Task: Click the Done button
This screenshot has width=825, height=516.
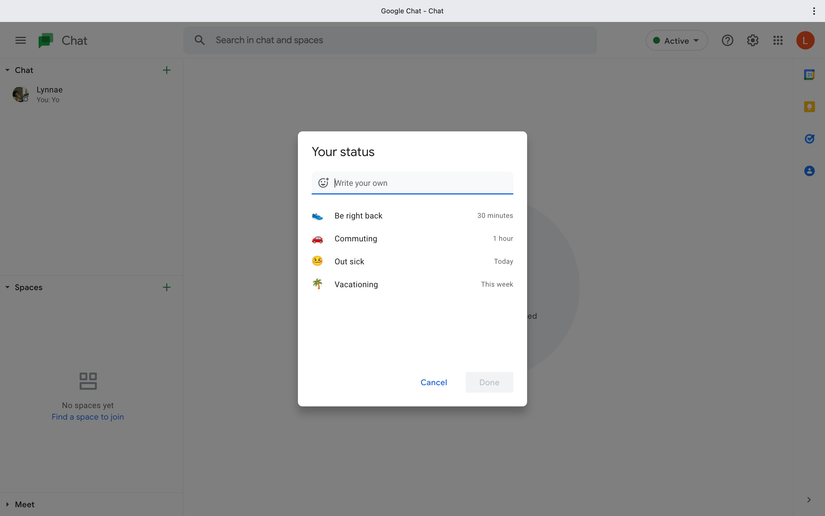Action: (489, 382)
